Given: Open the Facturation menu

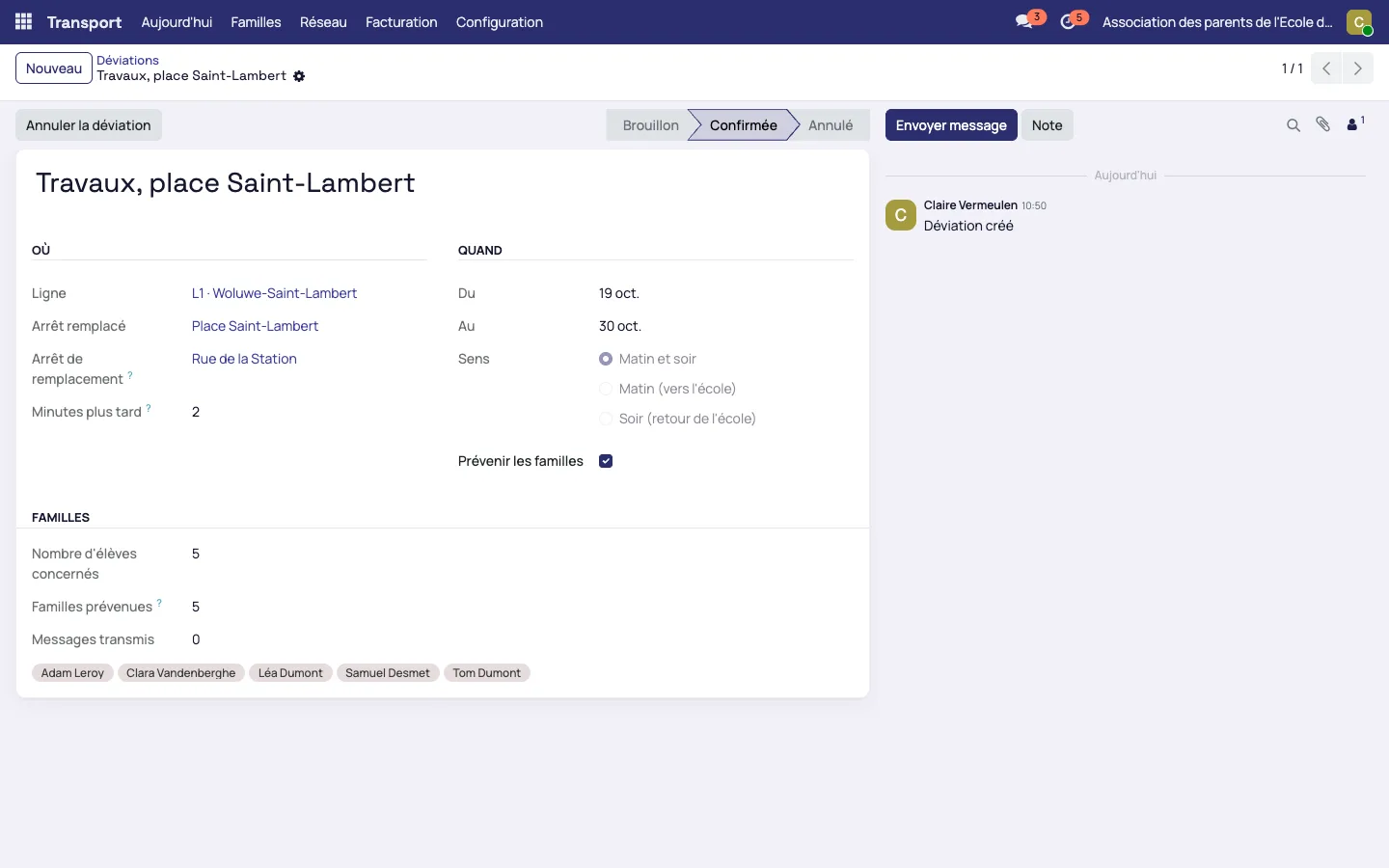Looking at the screenshot, I should (401, 22).
